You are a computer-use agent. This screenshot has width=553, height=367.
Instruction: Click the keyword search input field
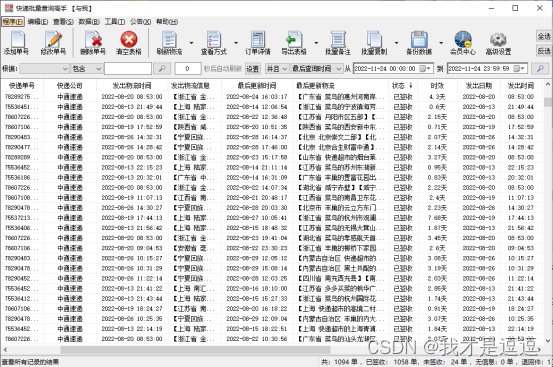pos(128,68)
